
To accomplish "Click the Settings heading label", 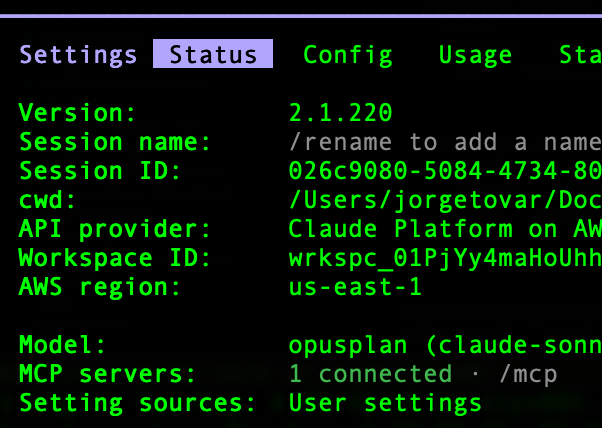I will point(78,55).
